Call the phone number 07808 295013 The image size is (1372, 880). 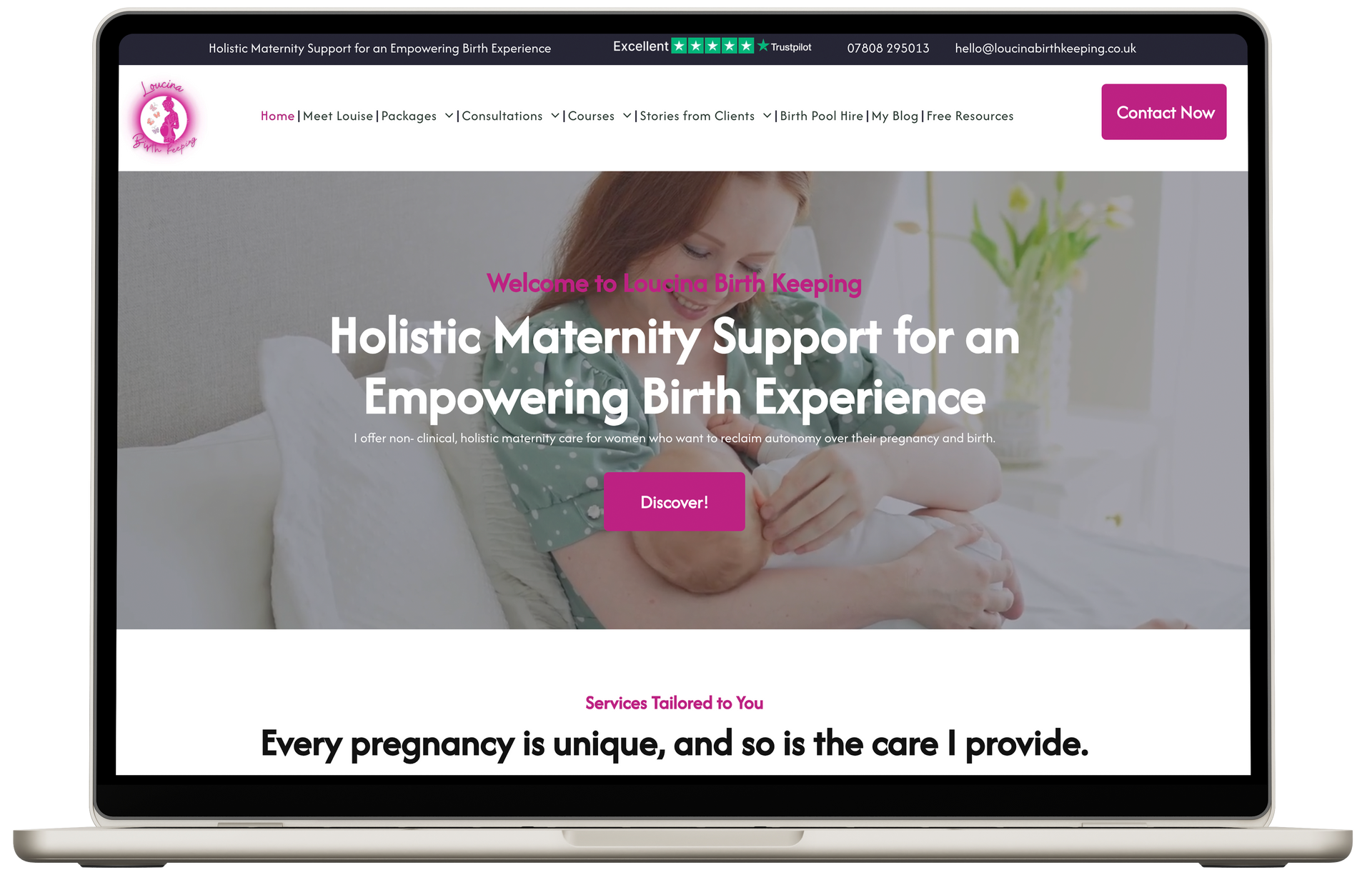coord(888,48)
